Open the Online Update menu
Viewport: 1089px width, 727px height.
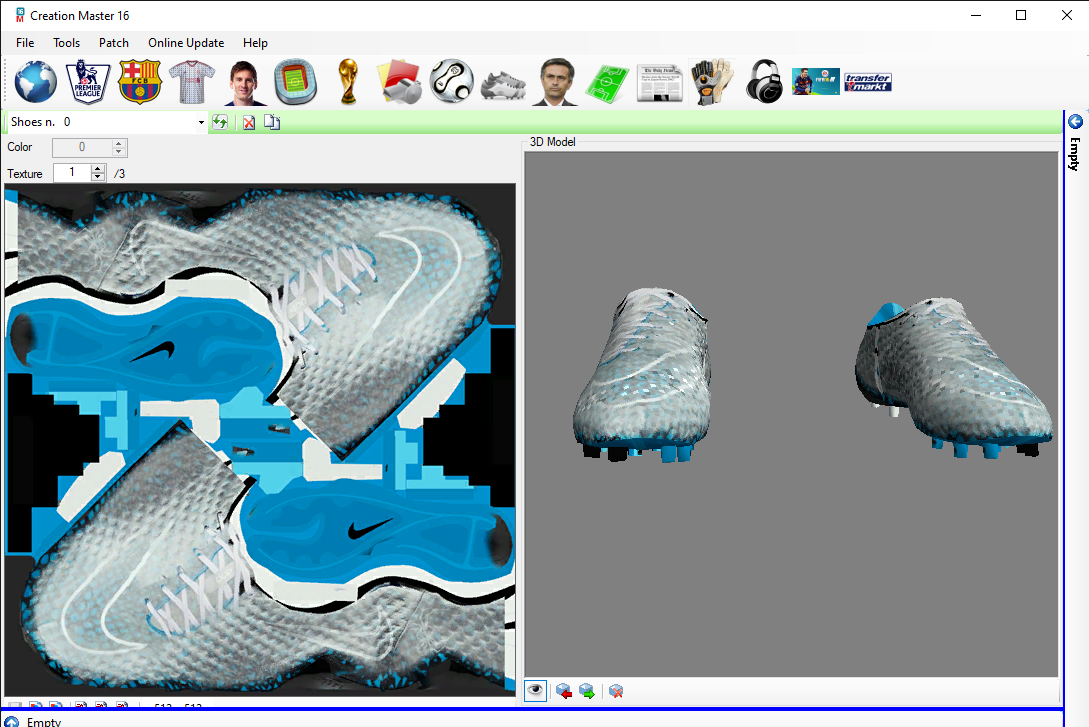click(x=186, y=43)
